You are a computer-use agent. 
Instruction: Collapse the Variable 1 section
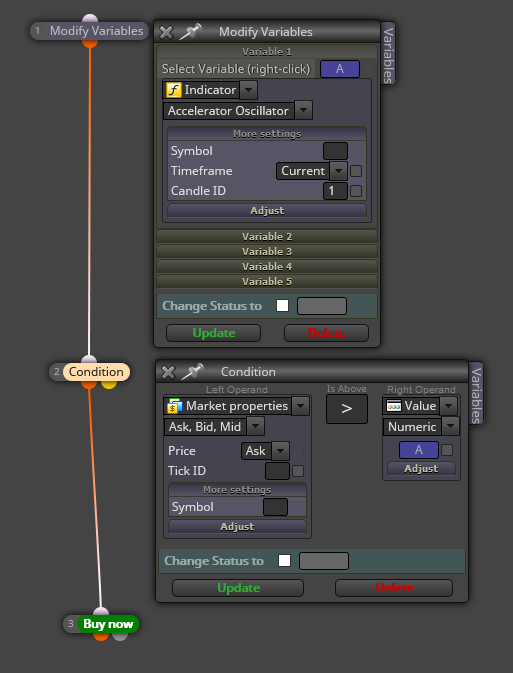267,52
